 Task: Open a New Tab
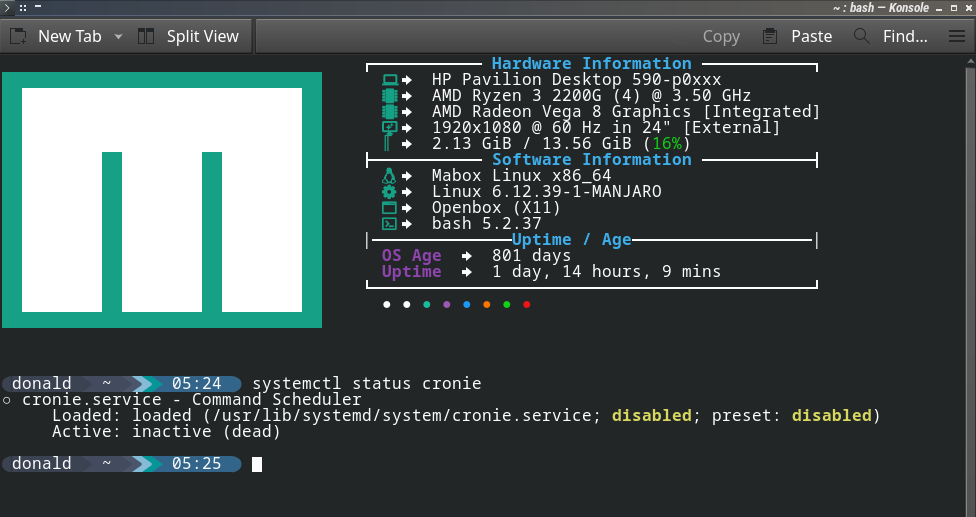click(56, 36)
